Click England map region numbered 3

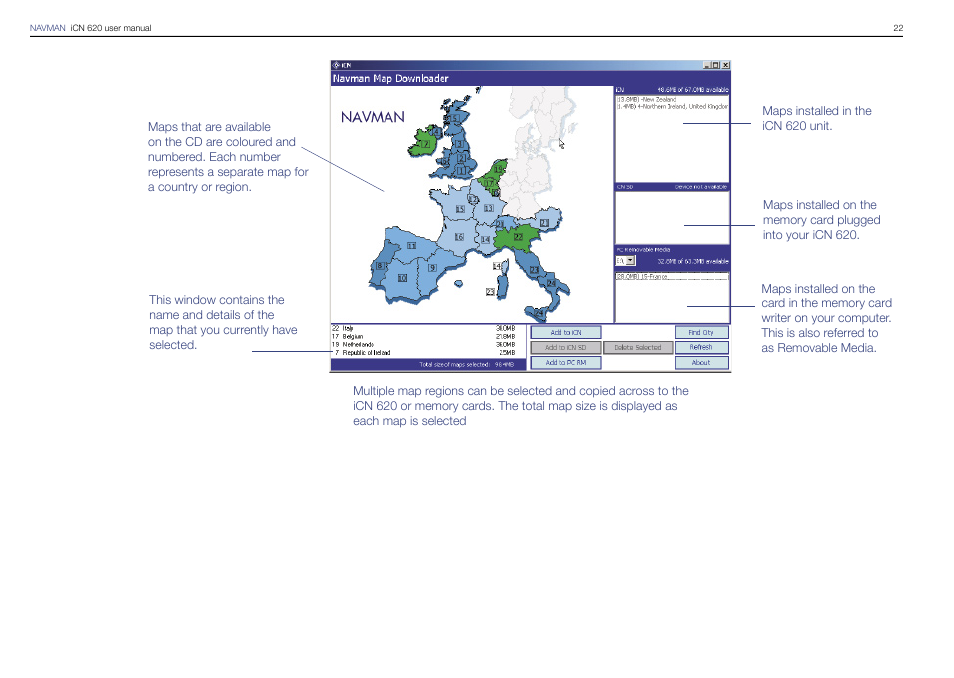point(459,144)
